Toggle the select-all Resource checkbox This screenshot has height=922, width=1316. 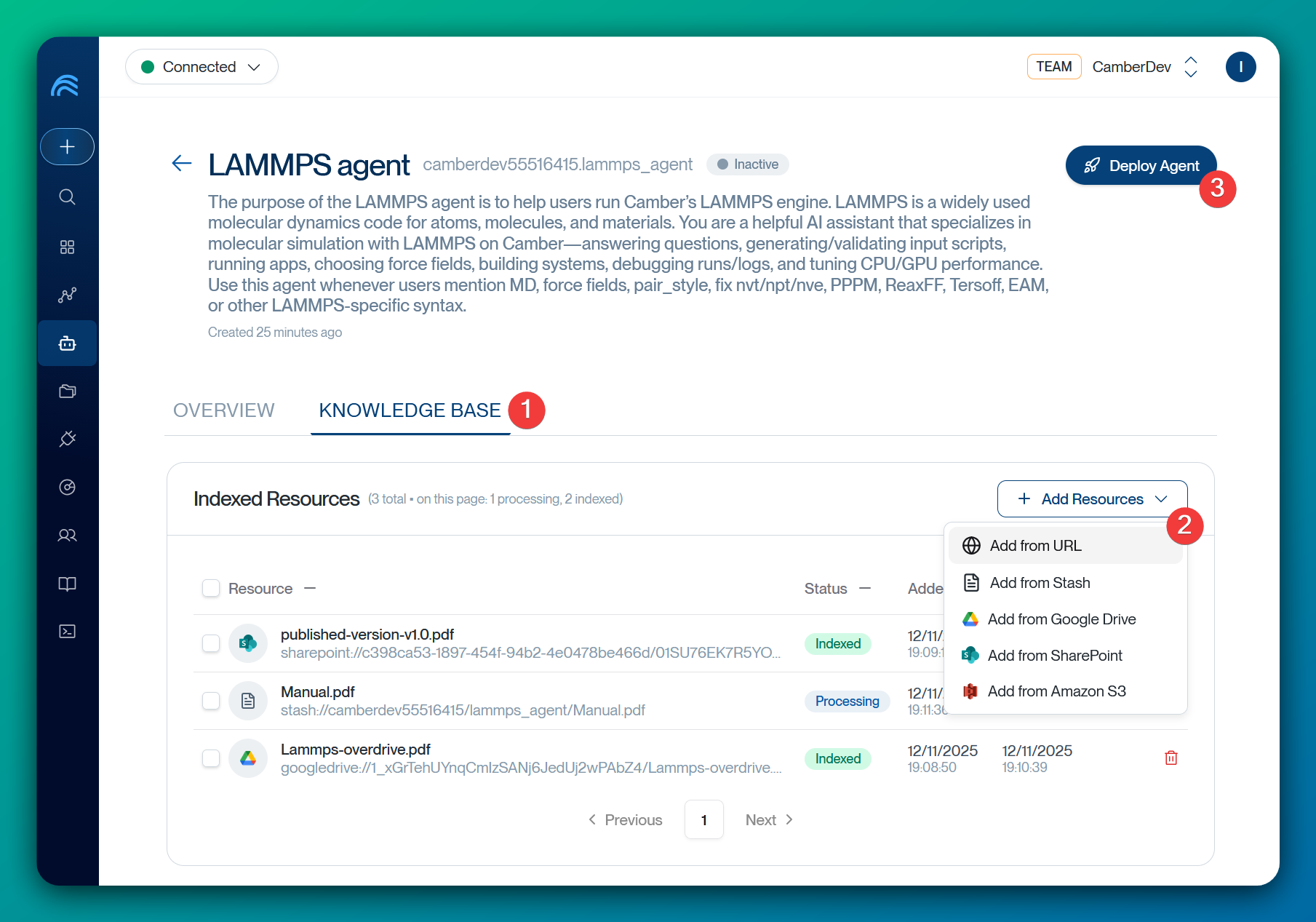(x=211, y=588)
